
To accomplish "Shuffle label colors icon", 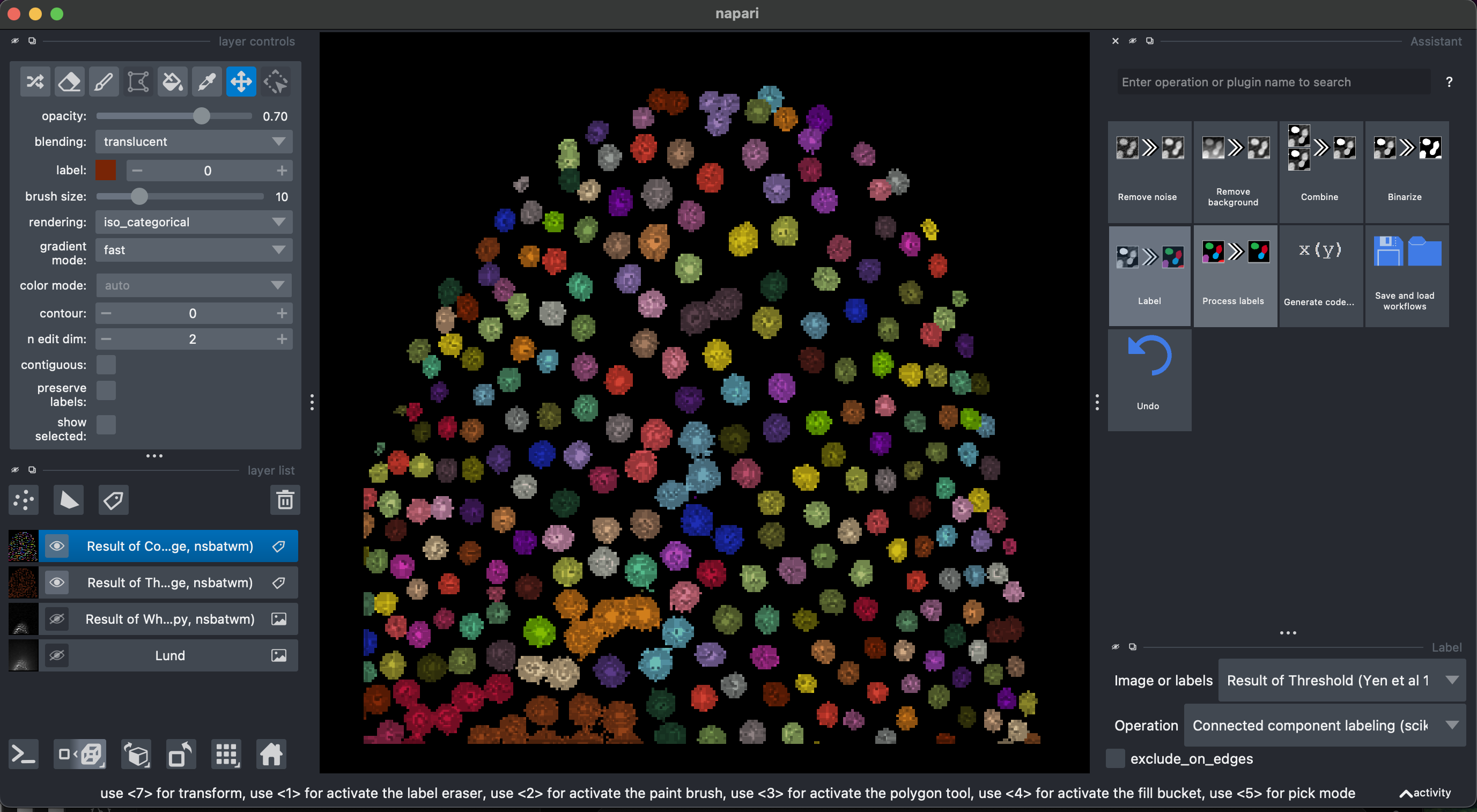I will pos(35,82).
